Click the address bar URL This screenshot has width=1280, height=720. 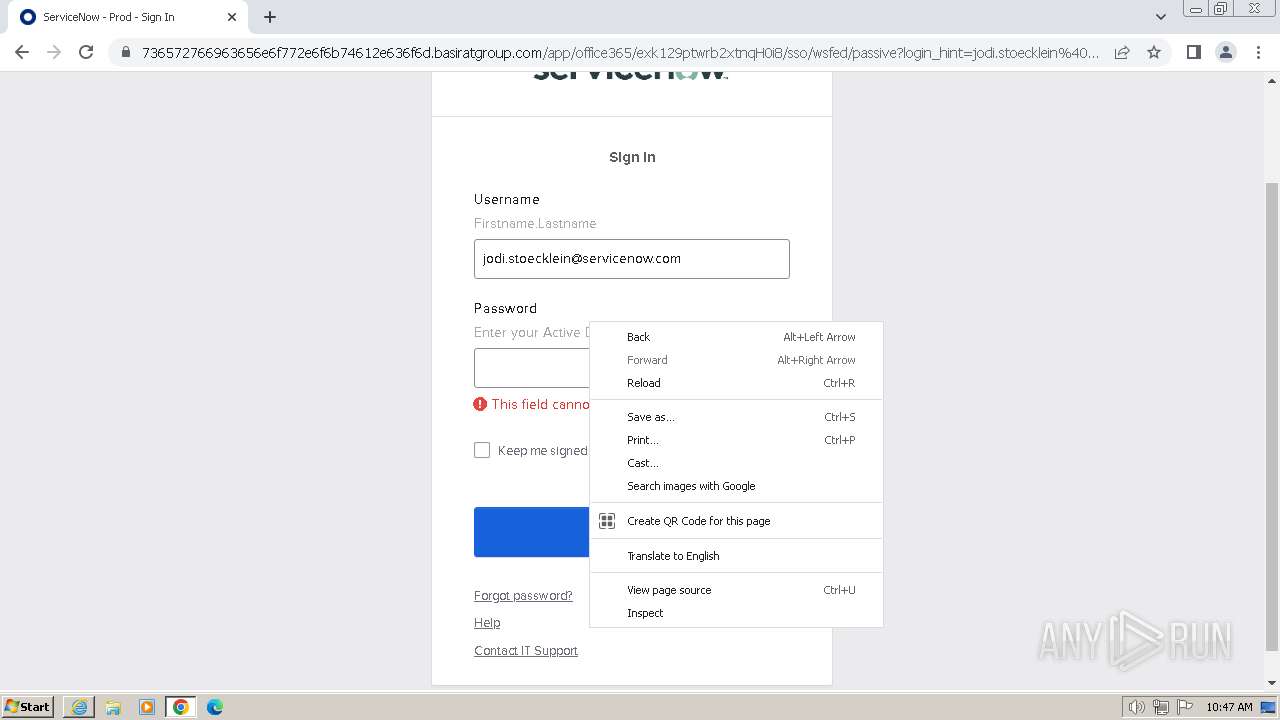(620, 52)
